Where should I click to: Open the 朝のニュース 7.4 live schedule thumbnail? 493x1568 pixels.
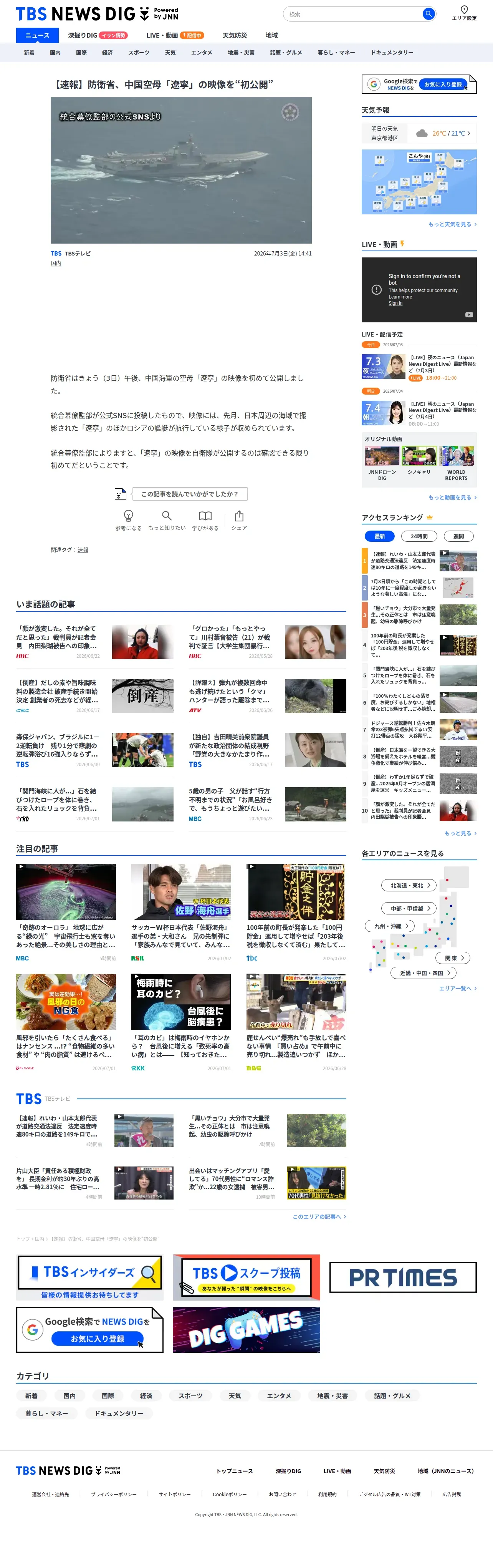(x=384, y=413)
